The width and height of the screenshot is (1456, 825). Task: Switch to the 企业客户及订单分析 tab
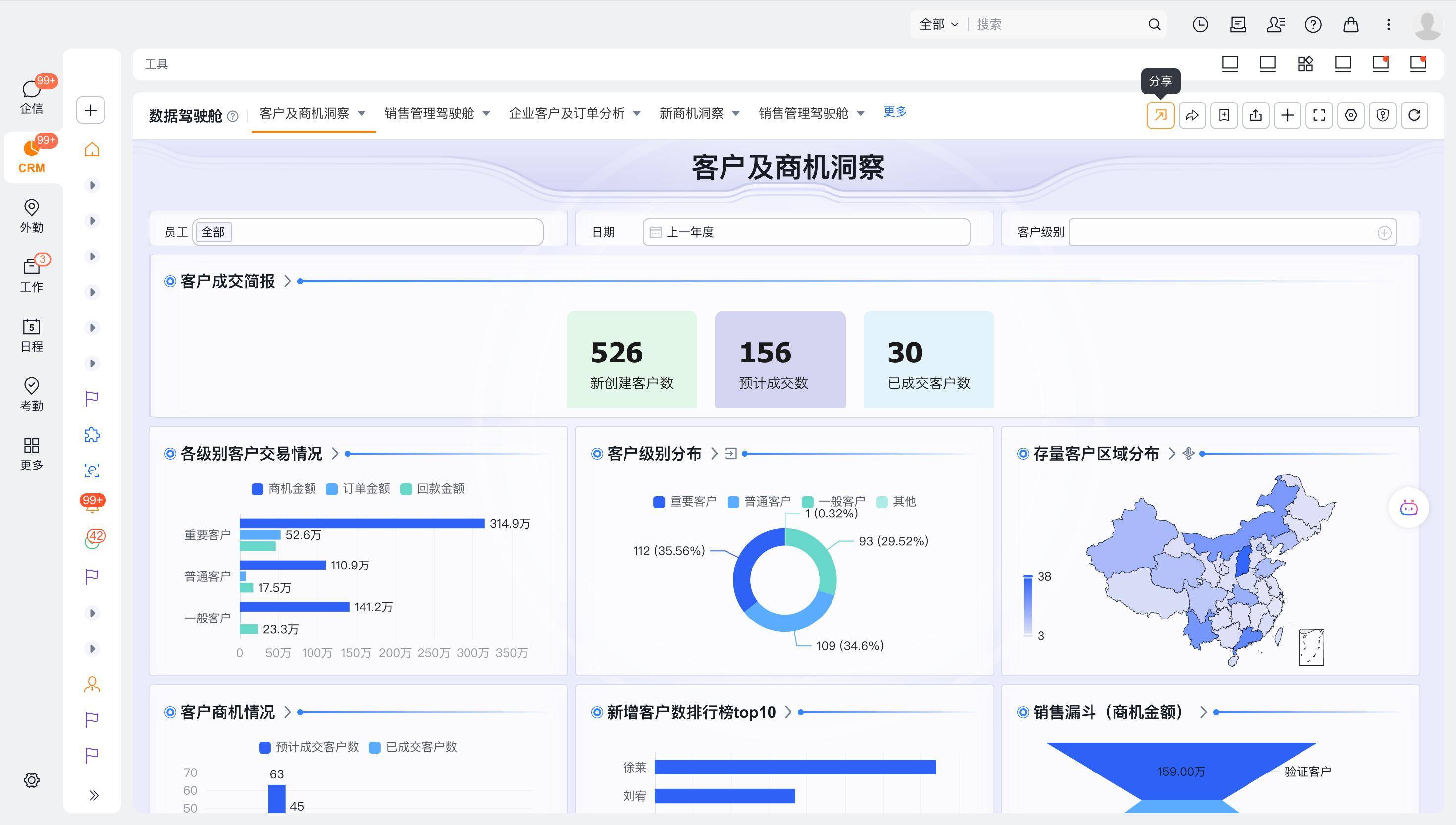click(x=567, y=113)
